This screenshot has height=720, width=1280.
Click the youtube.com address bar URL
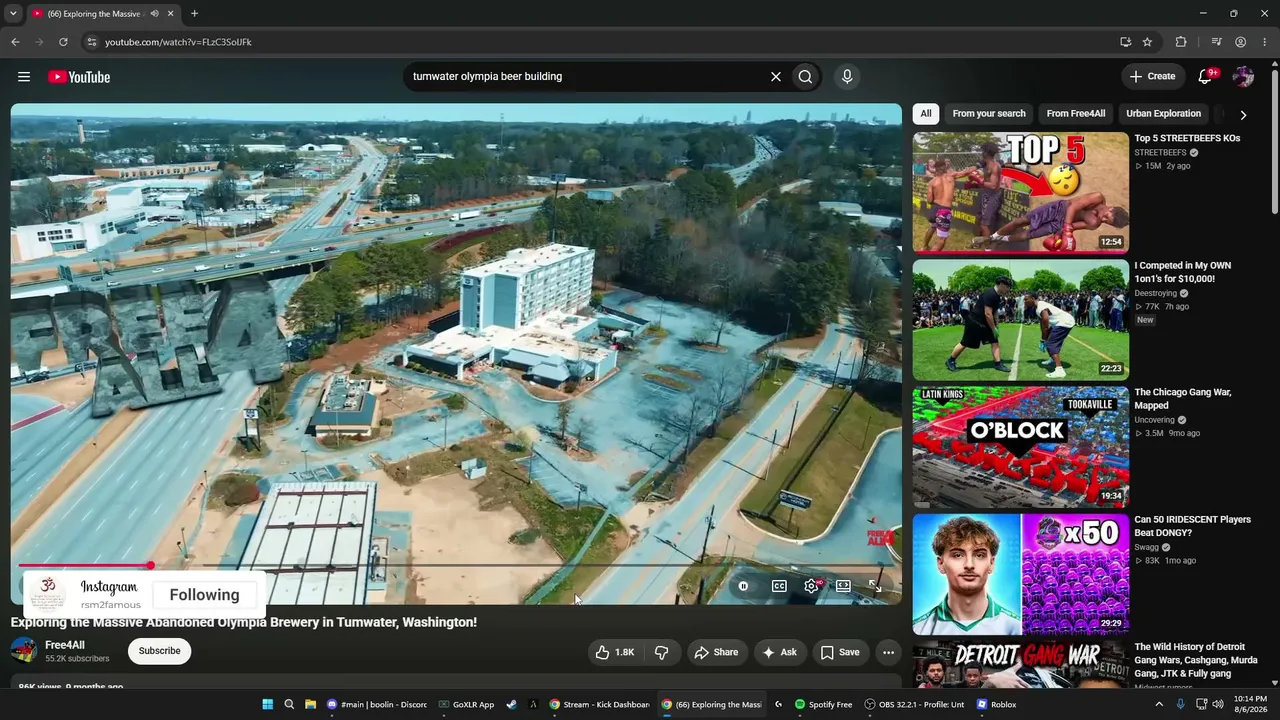[178, 42]
